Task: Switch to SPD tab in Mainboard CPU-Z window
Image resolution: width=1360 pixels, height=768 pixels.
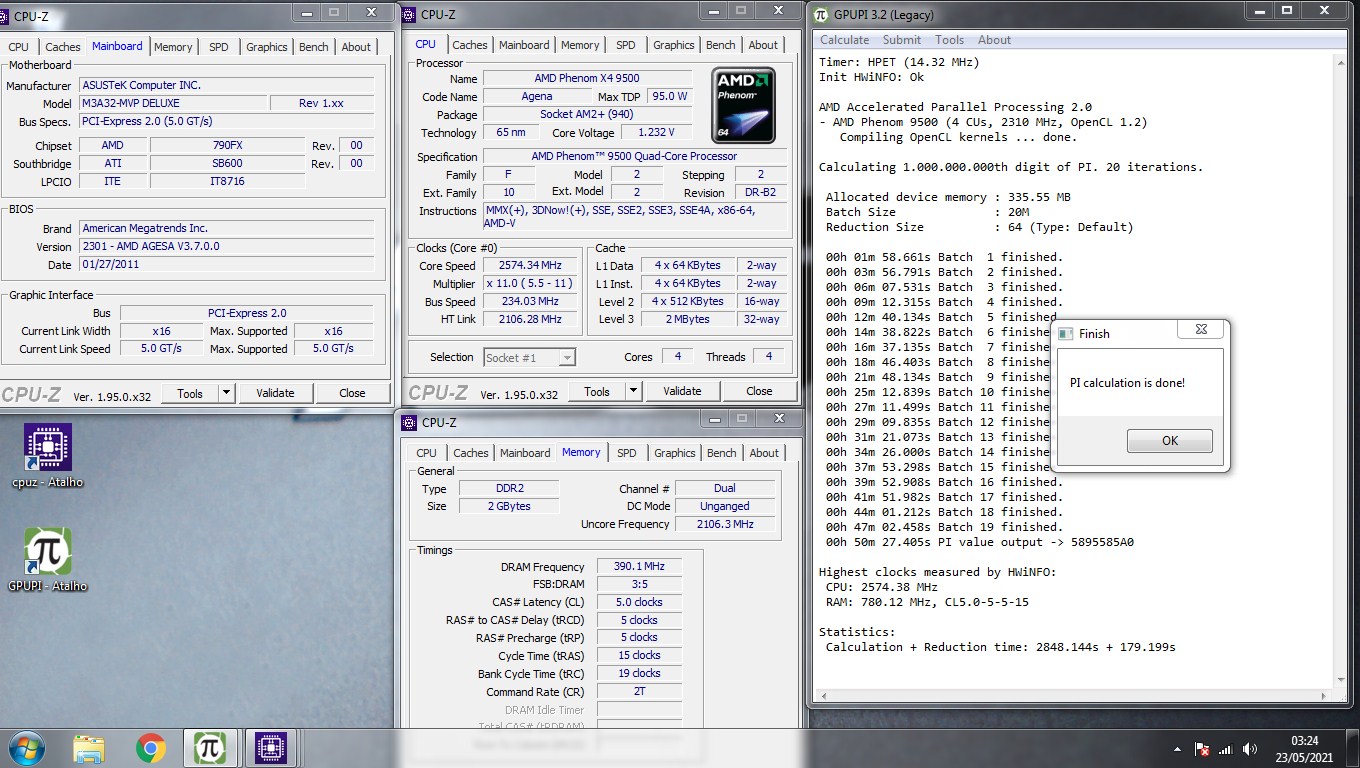Action: pos(218,47)
